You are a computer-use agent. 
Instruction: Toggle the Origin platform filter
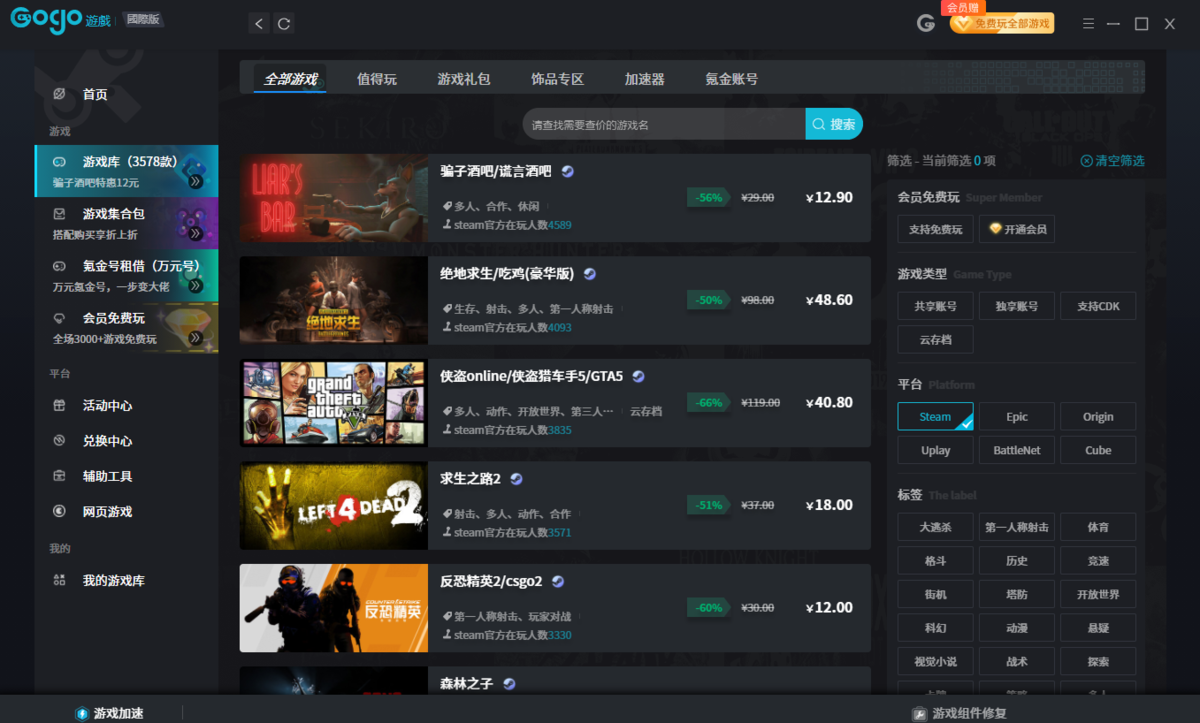pyautogui.click(x=1098, y=417)
